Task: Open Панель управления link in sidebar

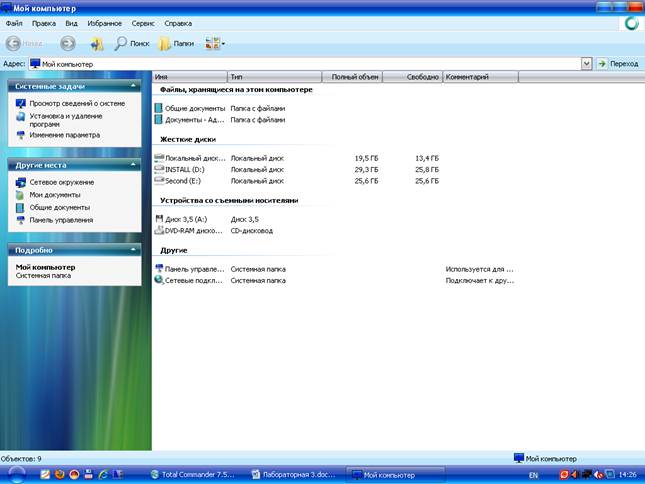Action: click(x=61, y=220)
